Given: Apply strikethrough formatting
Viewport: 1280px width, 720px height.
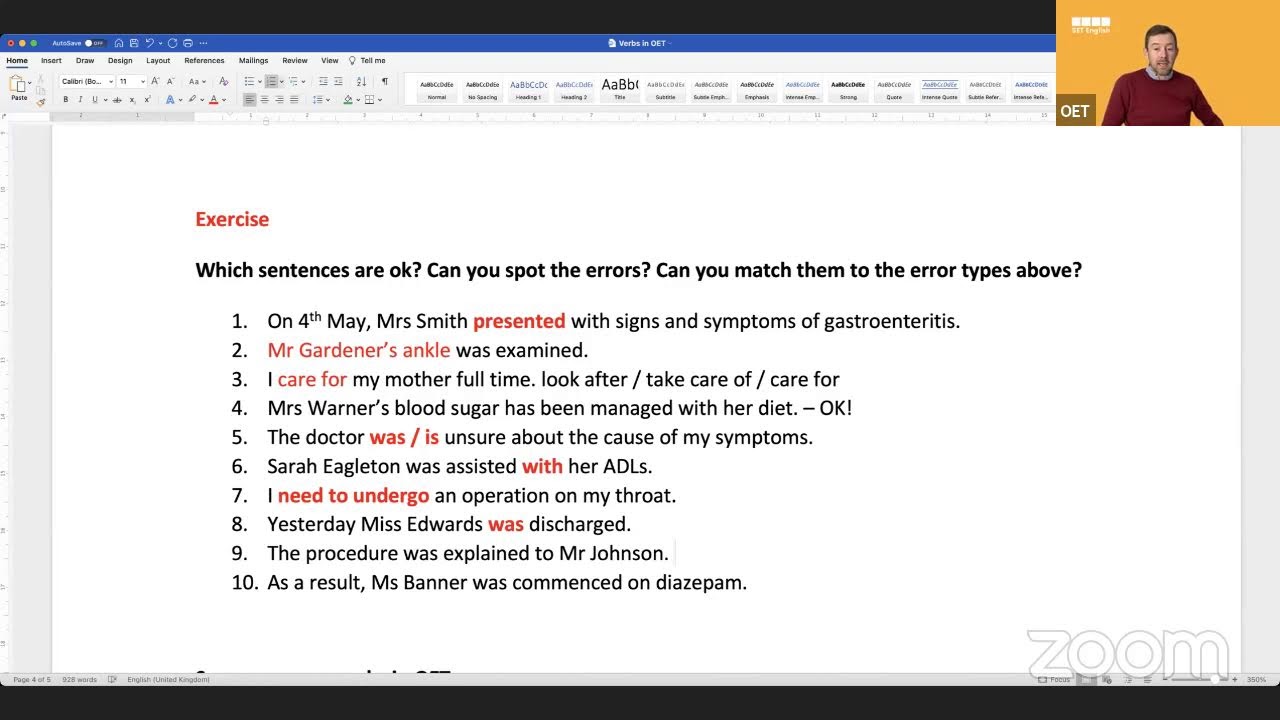Looking at the screenshot, I should coord(117,100).
